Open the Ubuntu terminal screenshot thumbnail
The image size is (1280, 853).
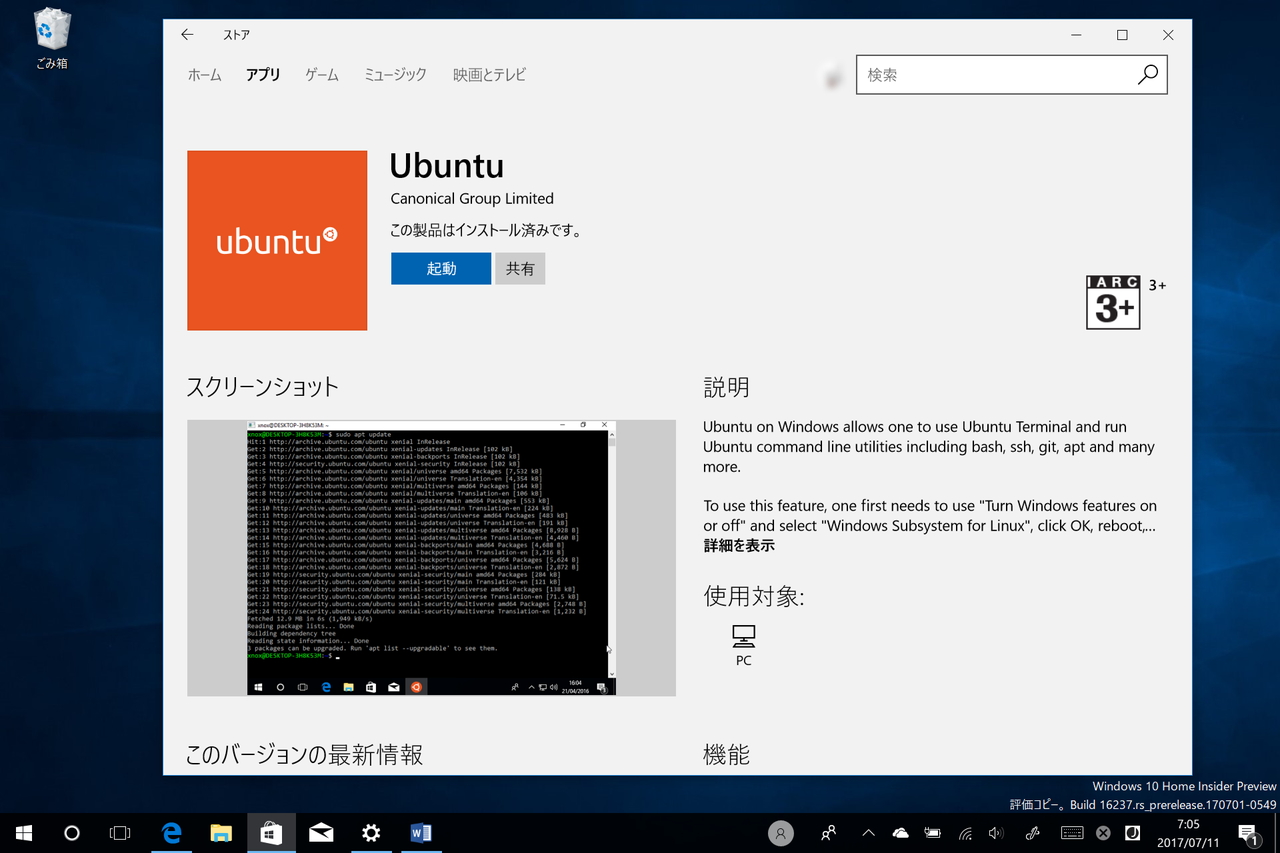coord(430,557)
